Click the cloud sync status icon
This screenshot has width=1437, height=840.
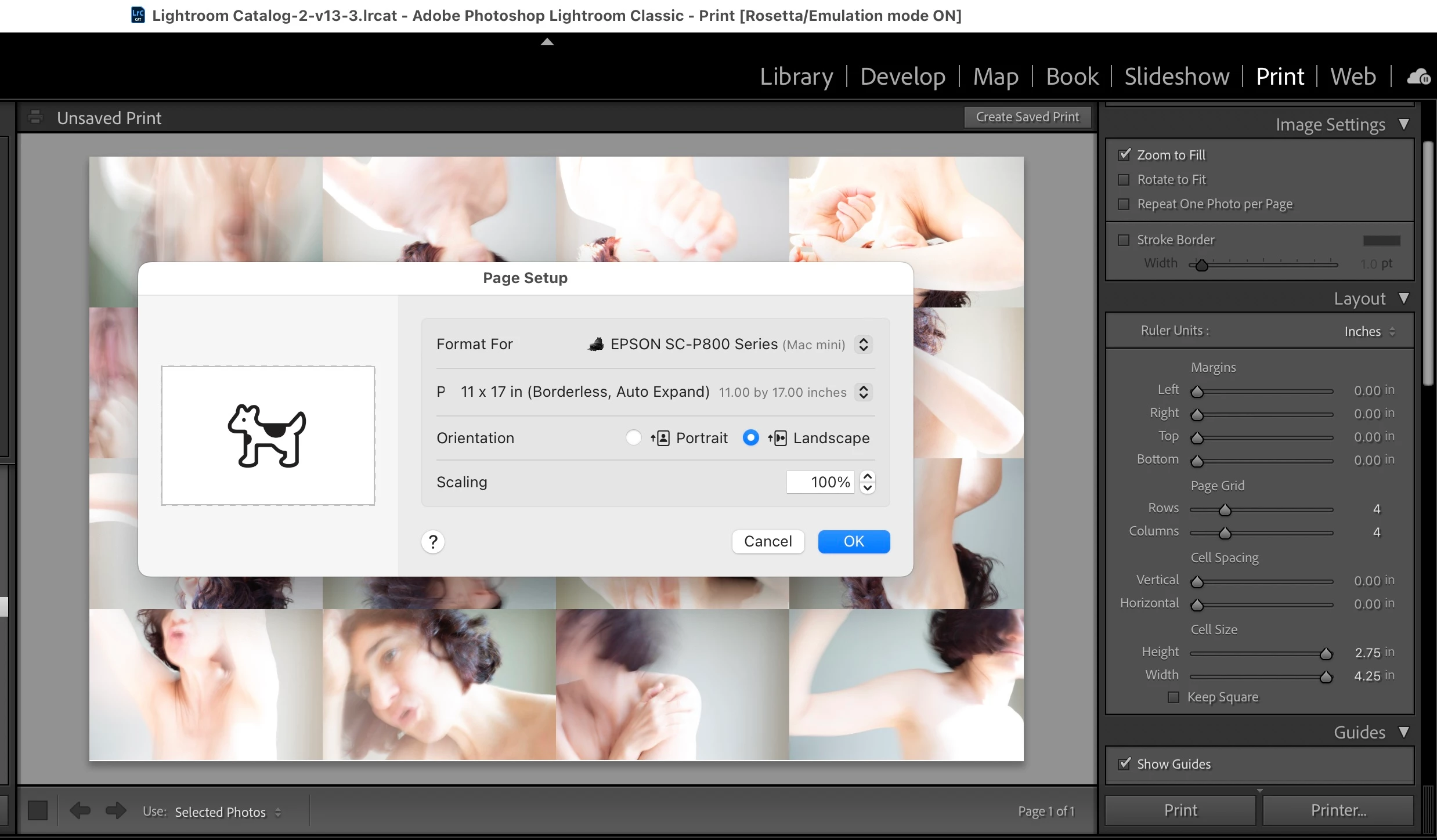[1418, 77]
